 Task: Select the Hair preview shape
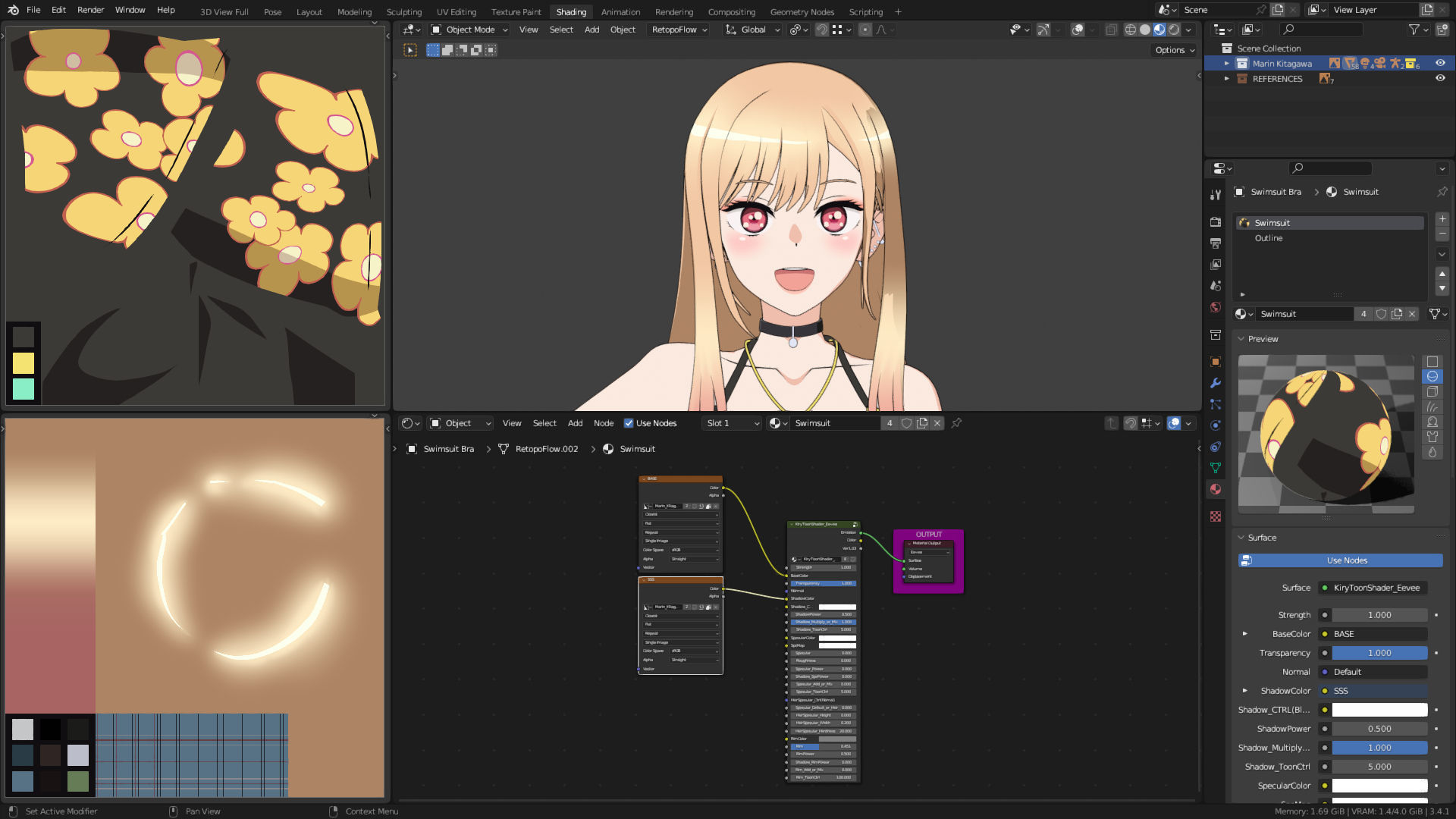pos(1432,407)
